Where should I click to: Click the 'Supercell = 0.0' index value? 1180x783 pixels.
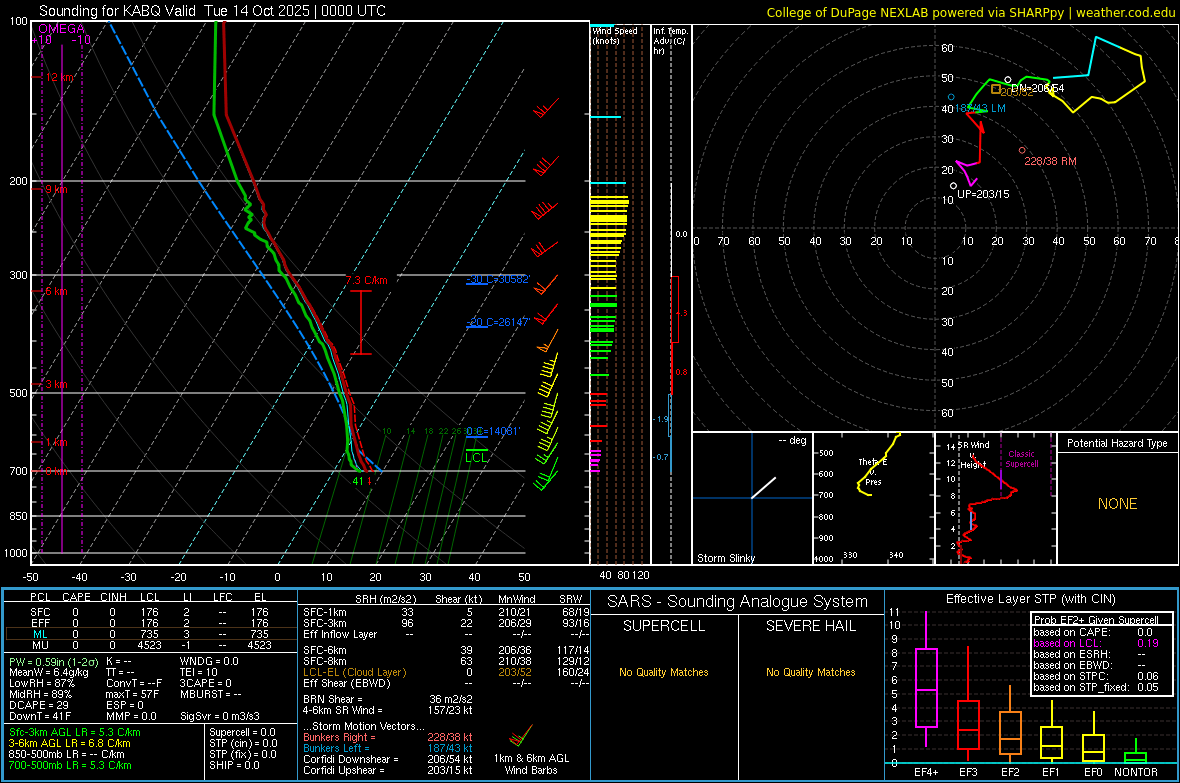point(242,733)
